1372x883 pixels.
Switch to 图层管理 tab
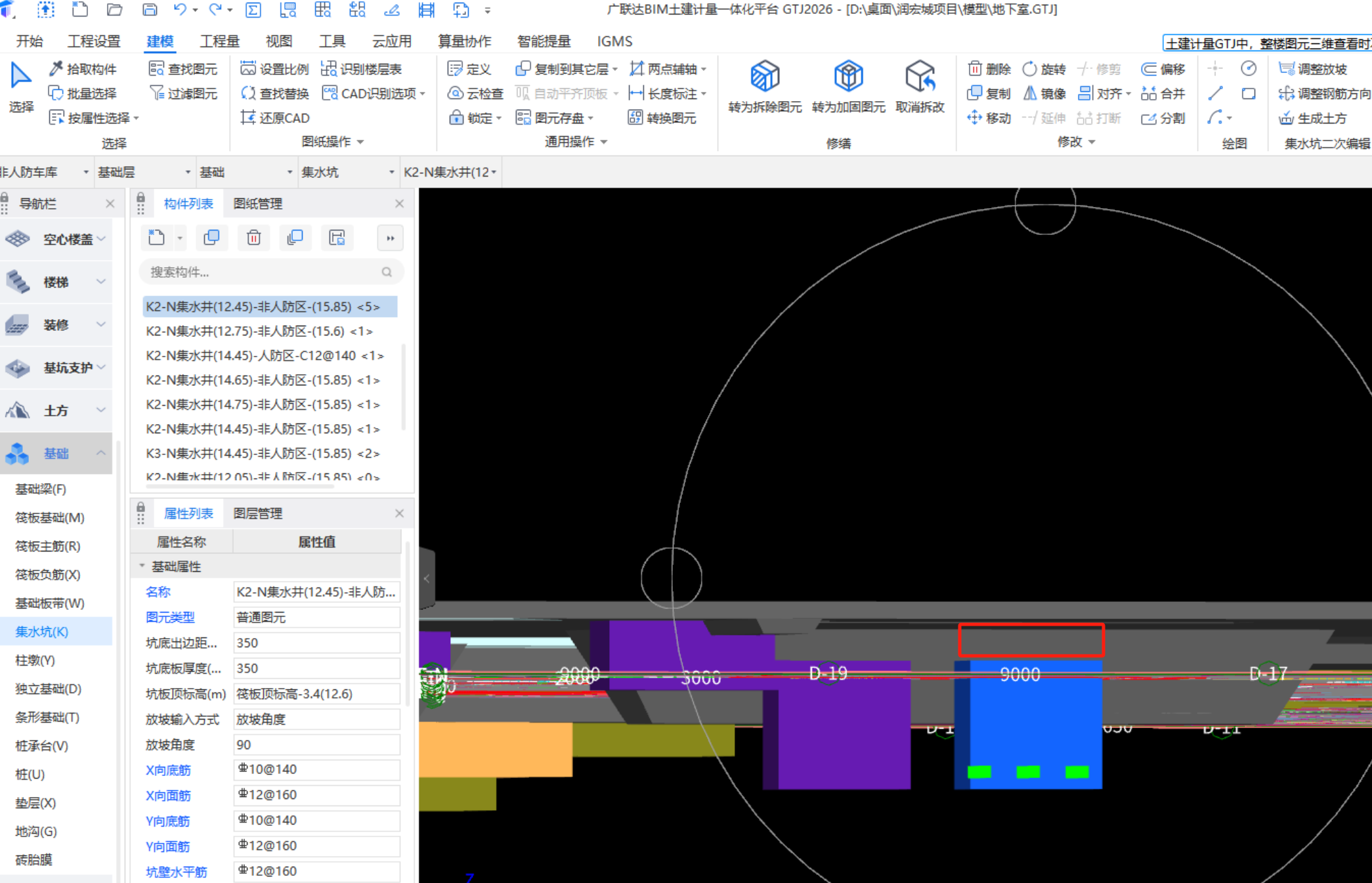(258, 513)
